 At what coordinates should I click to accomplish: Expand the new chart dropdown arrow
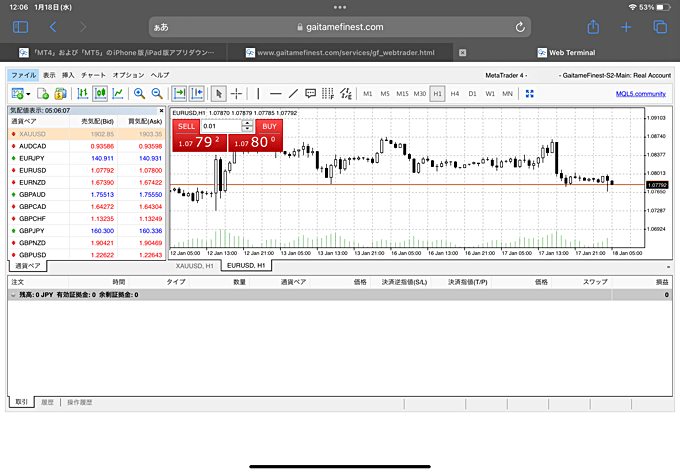28,94
